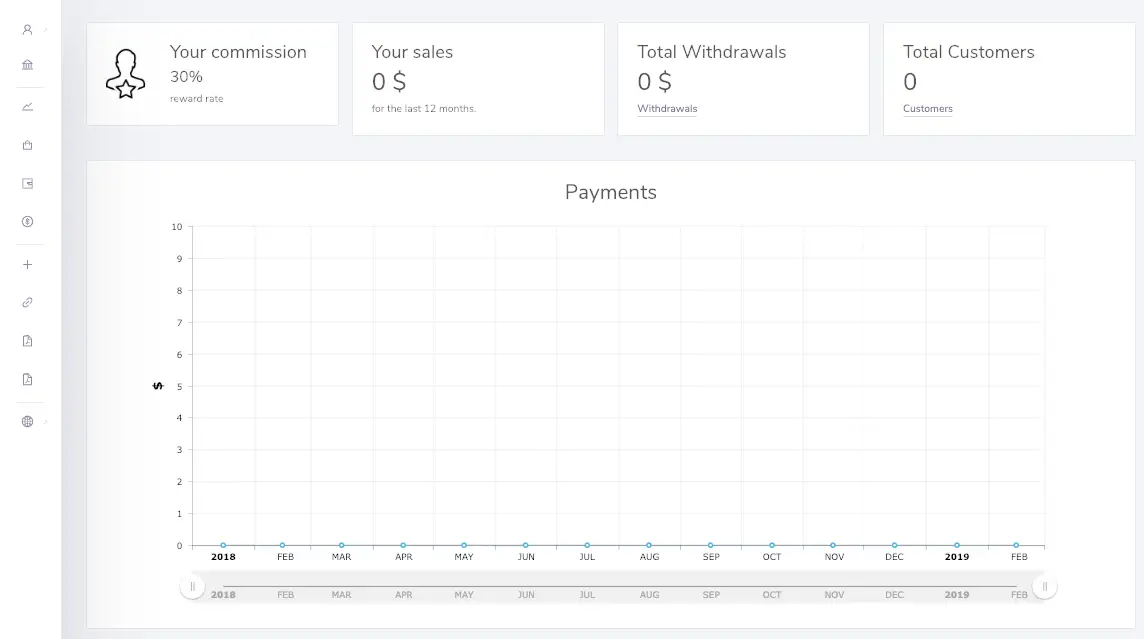This screenshot has height=639, width=1144.
Task: Select the shopping bag sidebar icon
Action: pos(27,145)
